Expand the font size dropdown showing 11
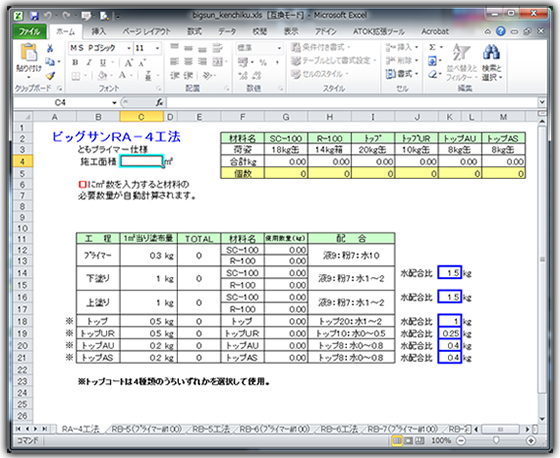Viewport: 560px width, 458px height. 147,48
